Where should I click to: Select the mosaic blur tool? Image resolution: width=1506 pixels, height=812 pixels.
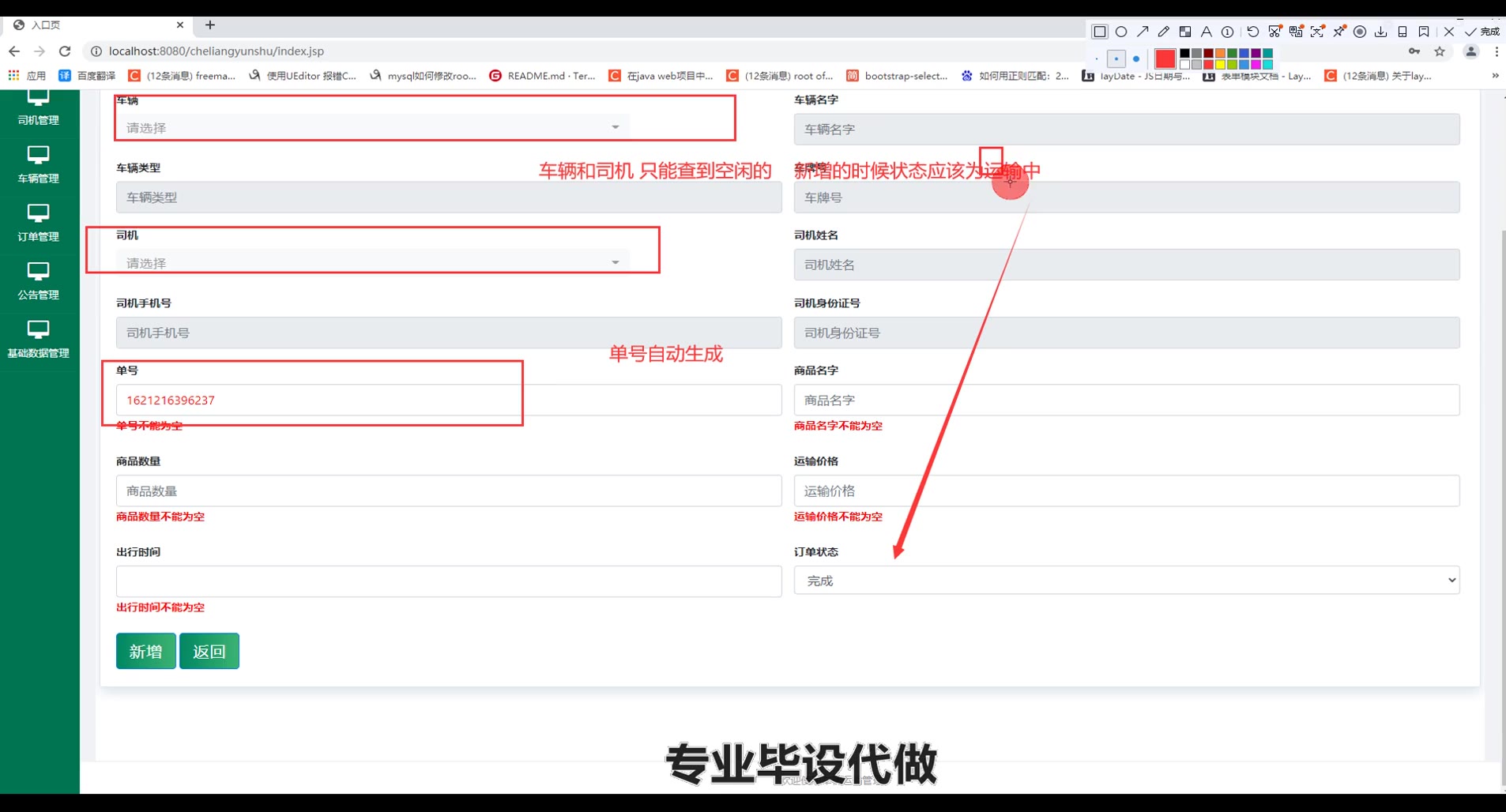tap(1184, 32)
